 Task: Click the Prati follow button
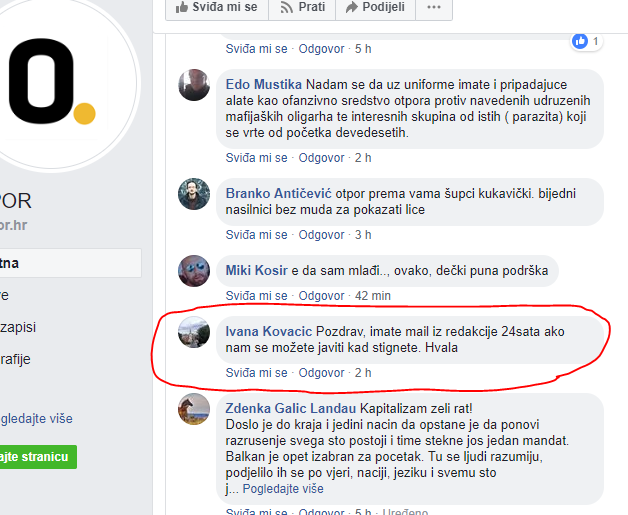click(x=302, y=7)
